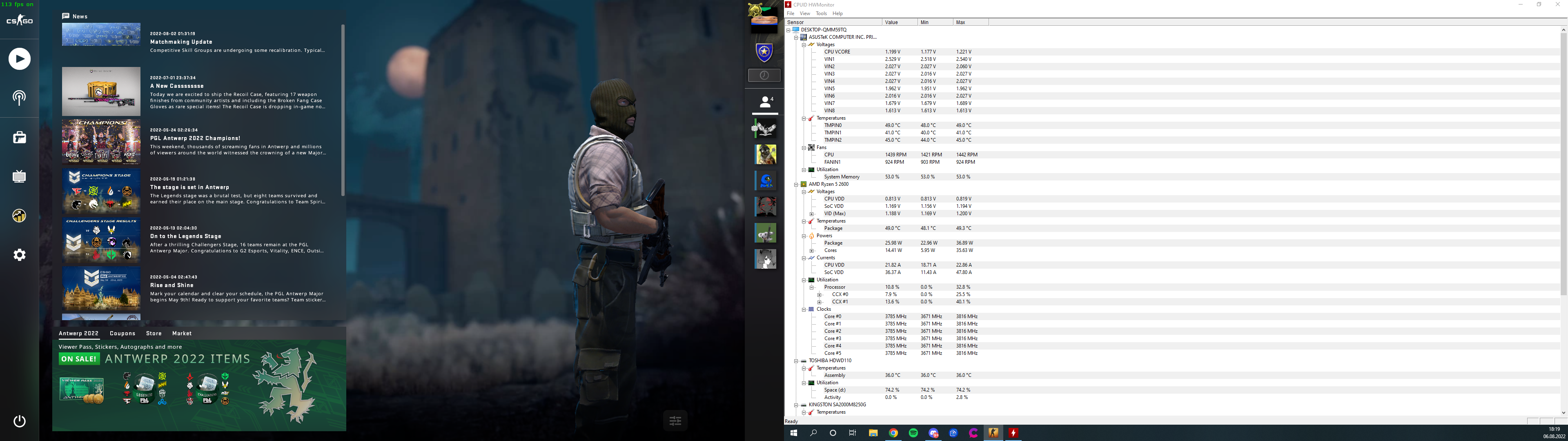This screenshot has height=441, width=1568.
Task: Open the Matchmaking Update news article
Action: (x=181, y=42)
